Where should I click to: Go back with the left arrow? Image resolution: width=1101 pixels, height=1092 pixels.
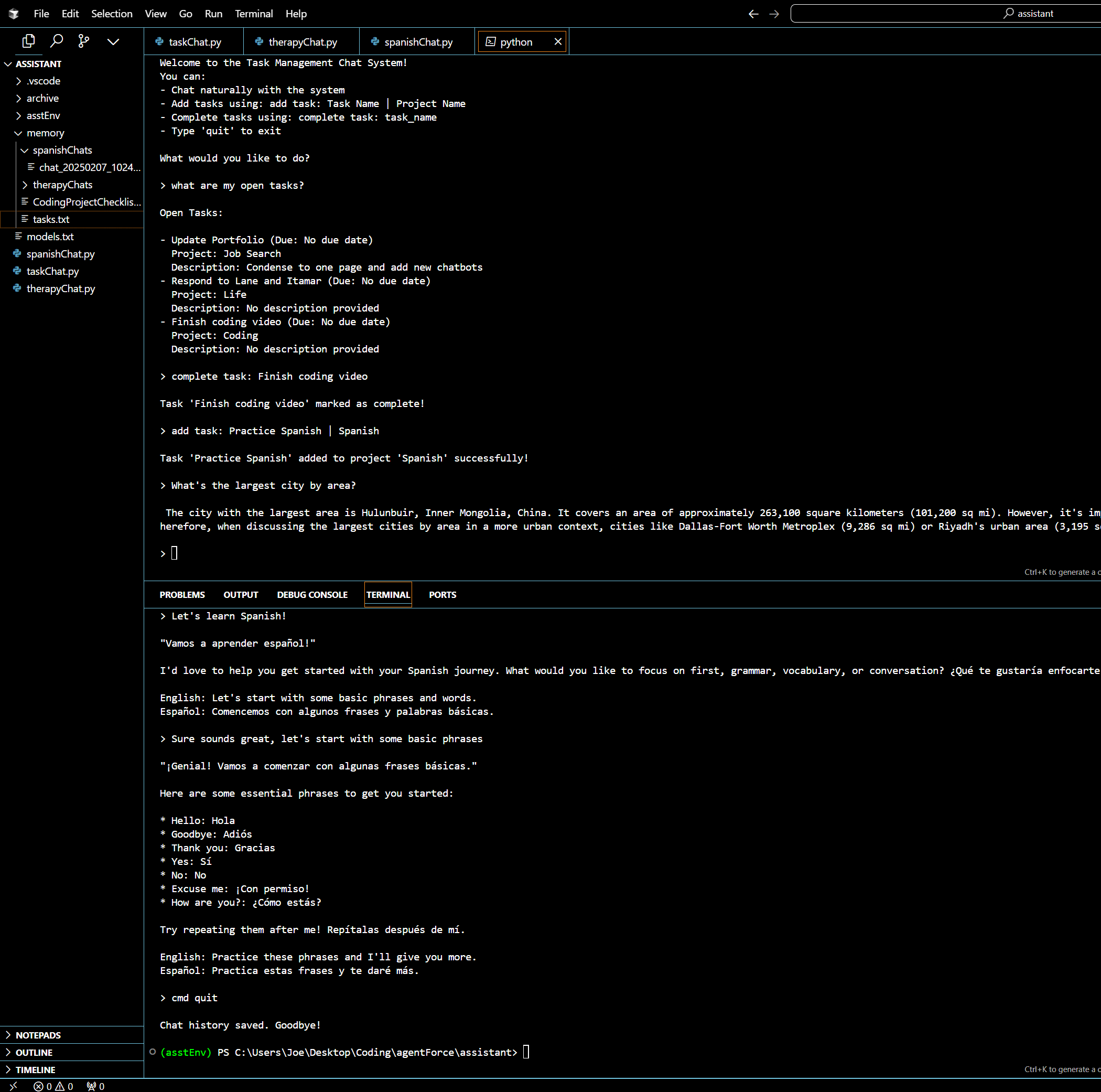point(753,14)
